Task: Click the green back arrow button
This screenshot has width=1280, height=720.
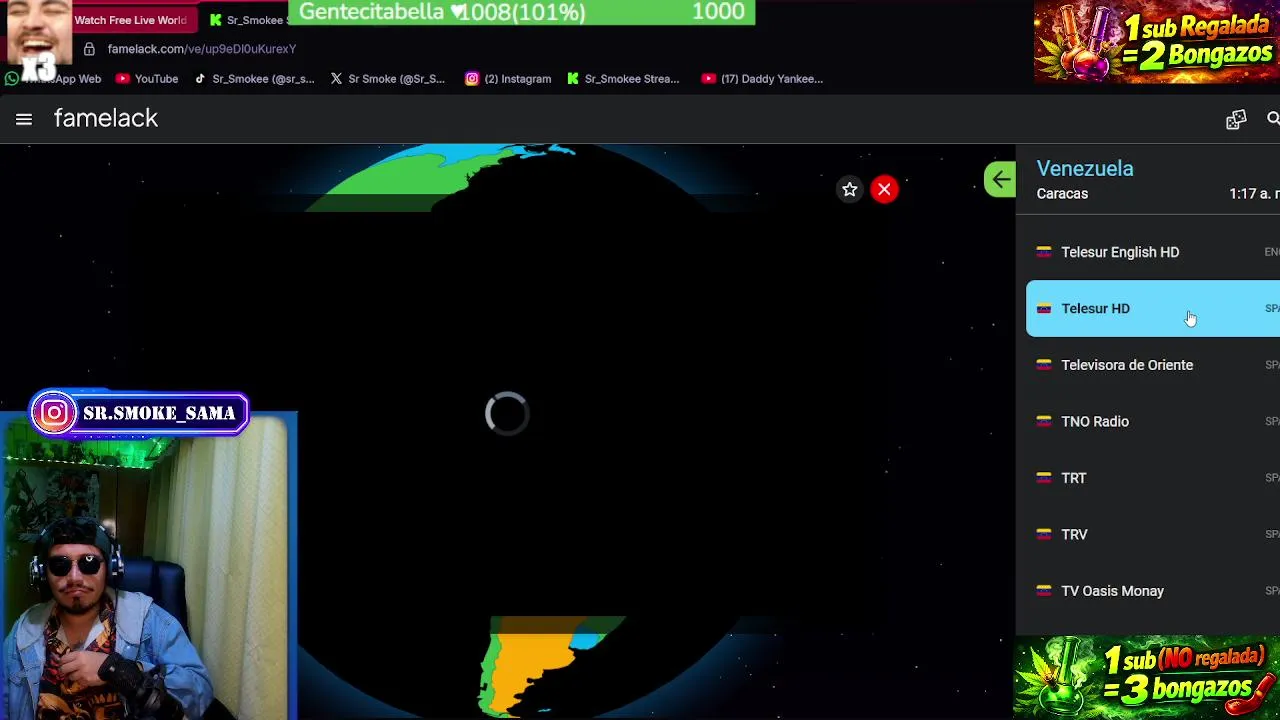Action: (x=1000, y=180)
